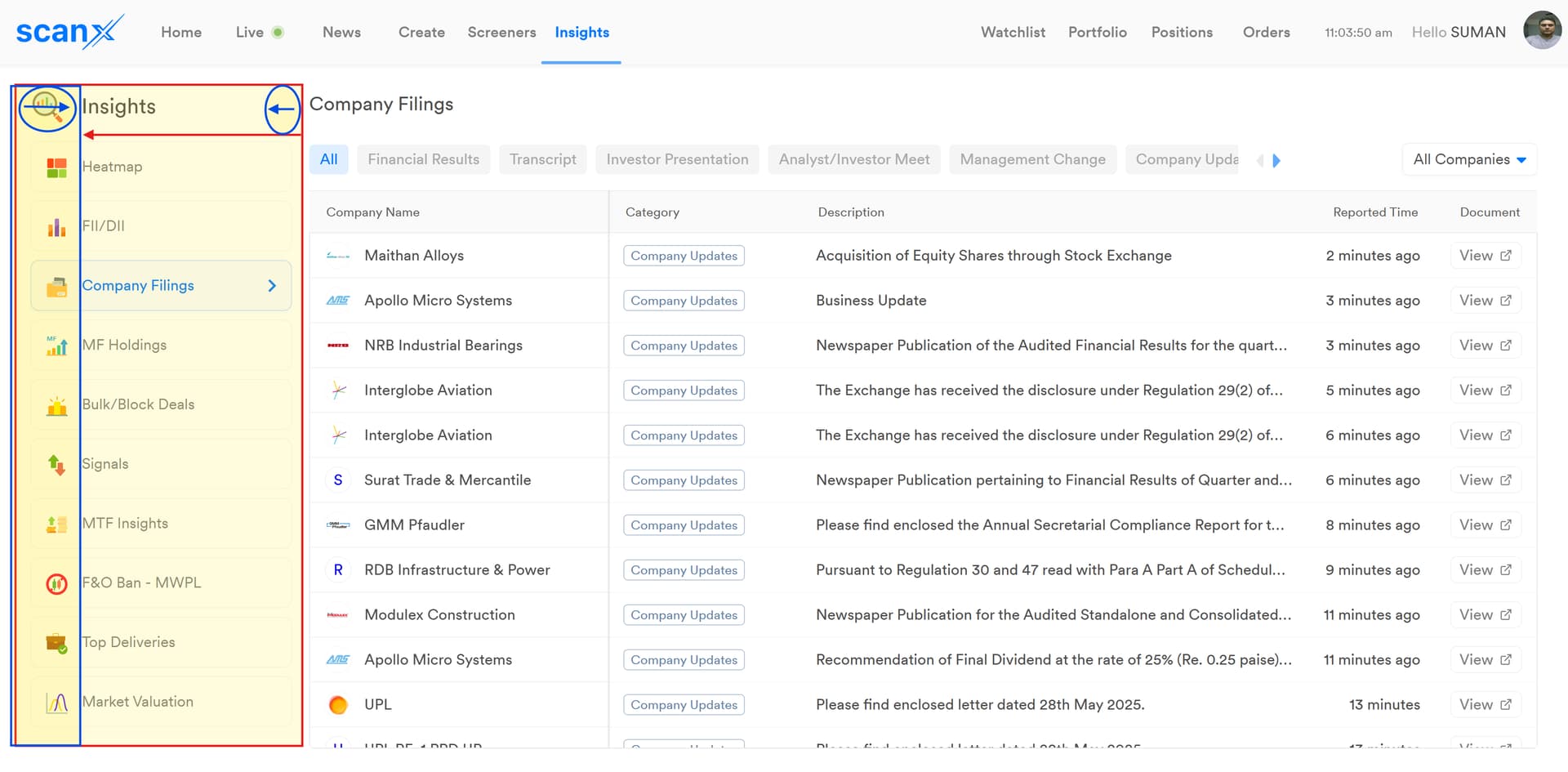Open the News navigation item
Viewport: 1568px width, 772px height.
pyautogui.click(x=341, y=32)
